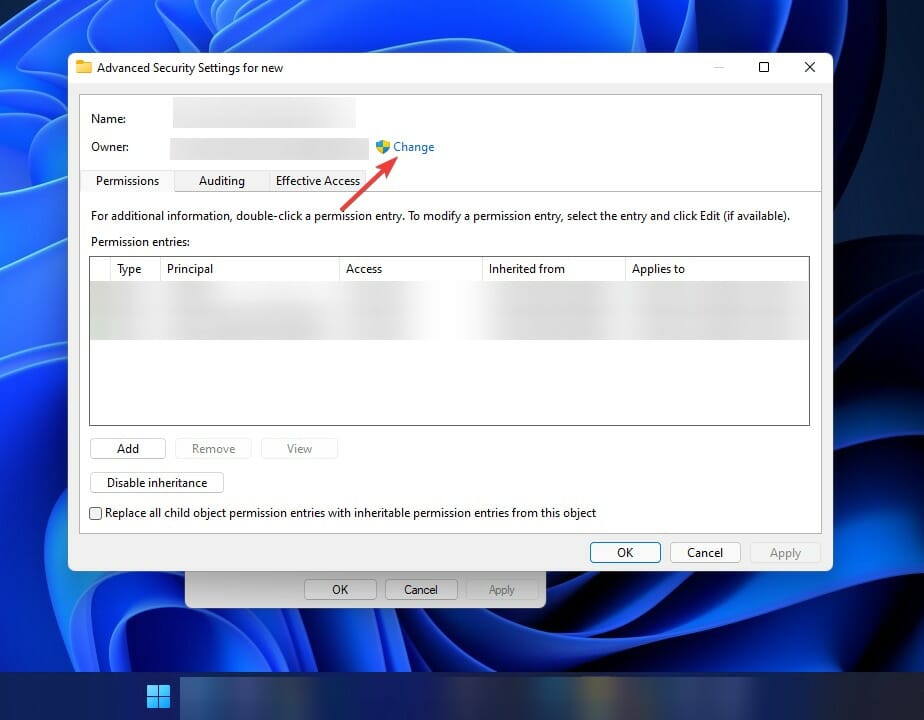
Task: Click the Change owner link
Action: tap(413, 147)
